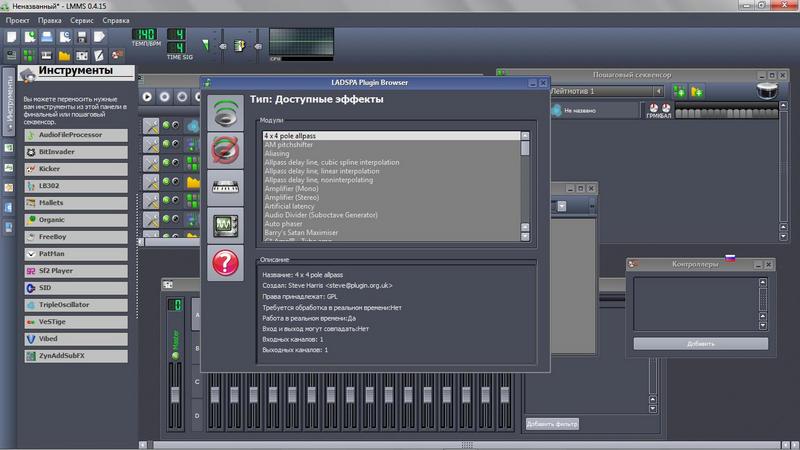Create a new project from the toolbar
800x450 pixels.
(12, 37)
